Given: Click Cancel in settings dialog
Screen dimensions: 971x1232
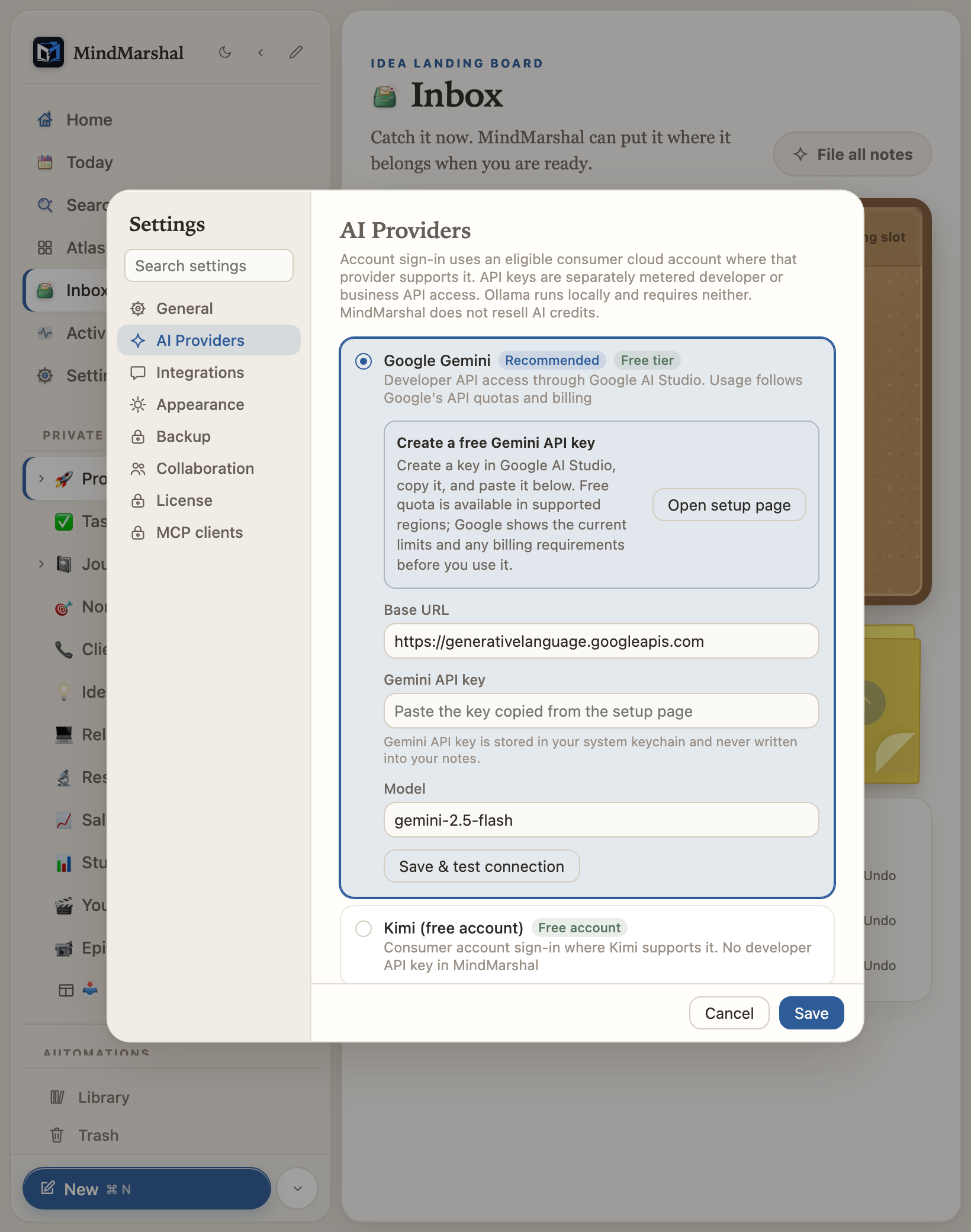Looking at the screenshot, I should (x=729, y=1013).
